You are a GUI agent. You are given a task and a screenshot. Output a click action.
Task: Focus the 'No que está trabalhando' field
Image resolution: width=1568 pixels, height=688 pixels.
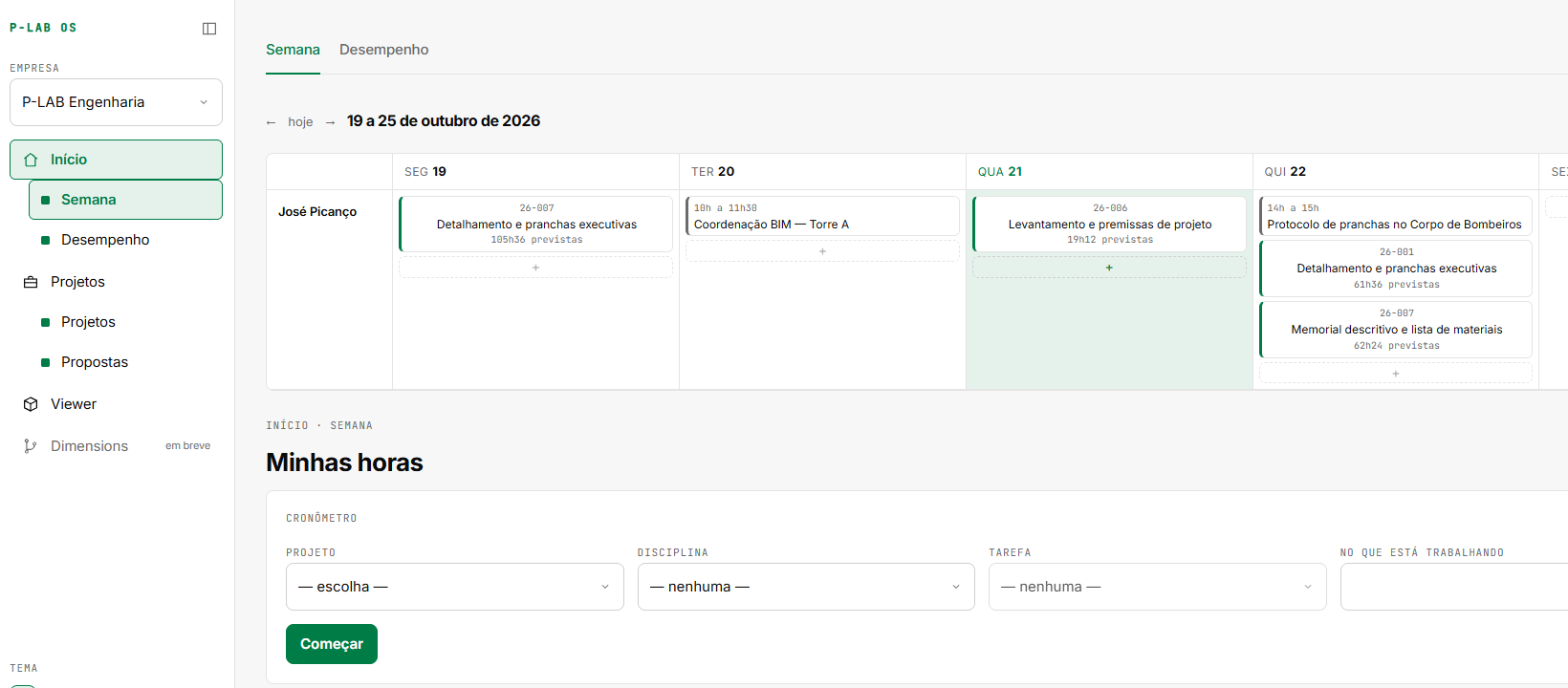pos(1454,587)
